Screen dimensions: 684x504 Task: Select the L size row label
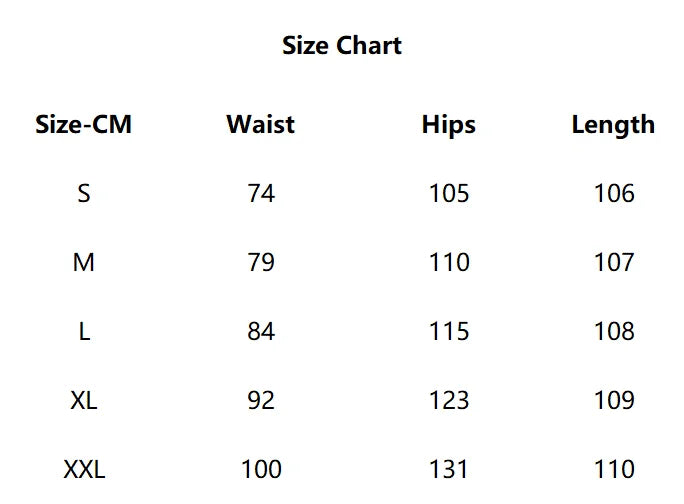click(84, 332)
